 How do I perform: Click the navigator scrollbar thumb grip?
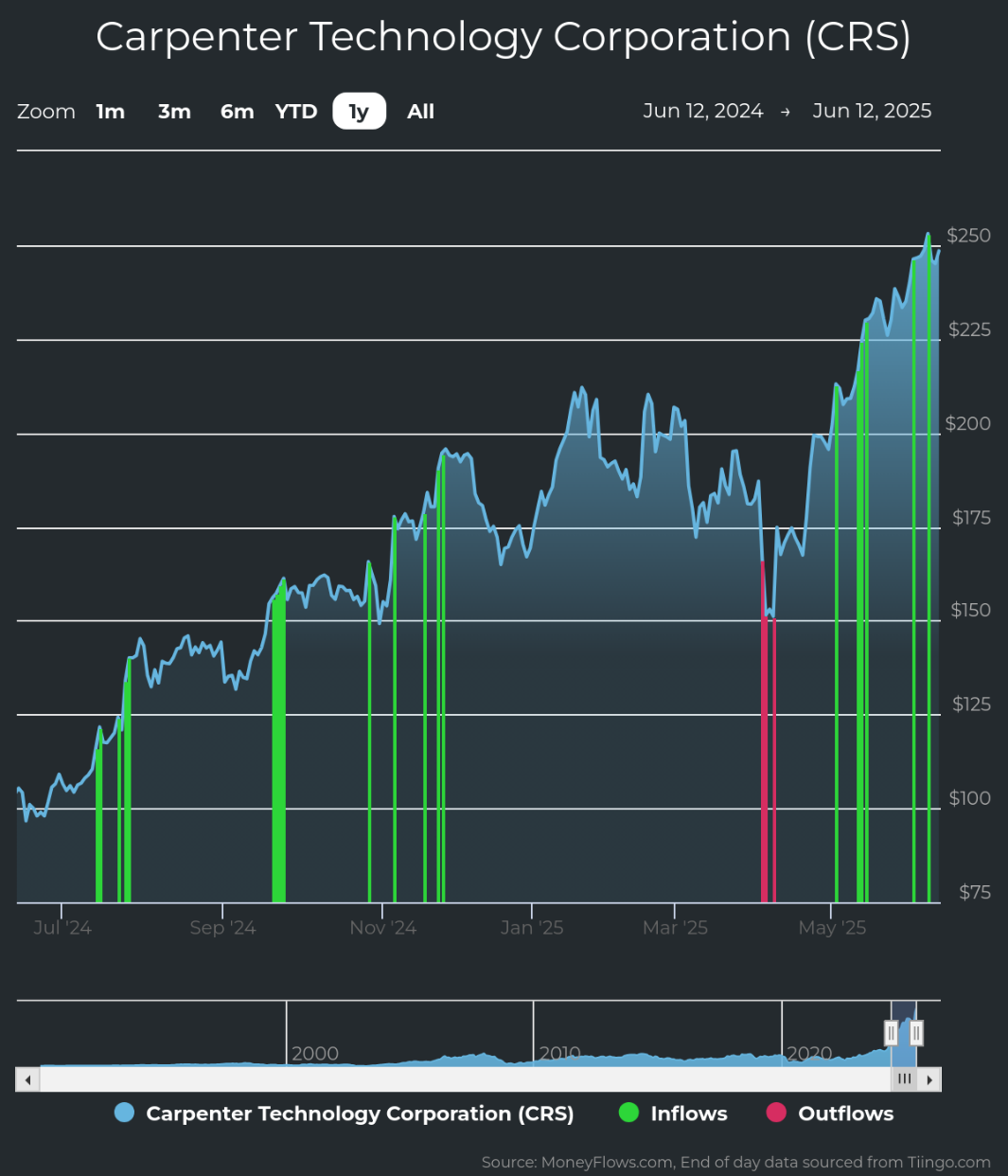[905, 1079]
